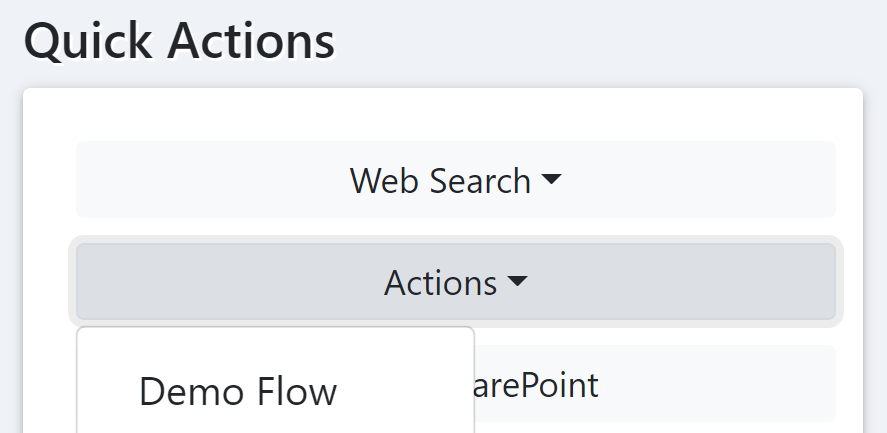Choose the Demo Flow entry
Image resolution: width=887 pixels, height=433 pixels.
238,391
